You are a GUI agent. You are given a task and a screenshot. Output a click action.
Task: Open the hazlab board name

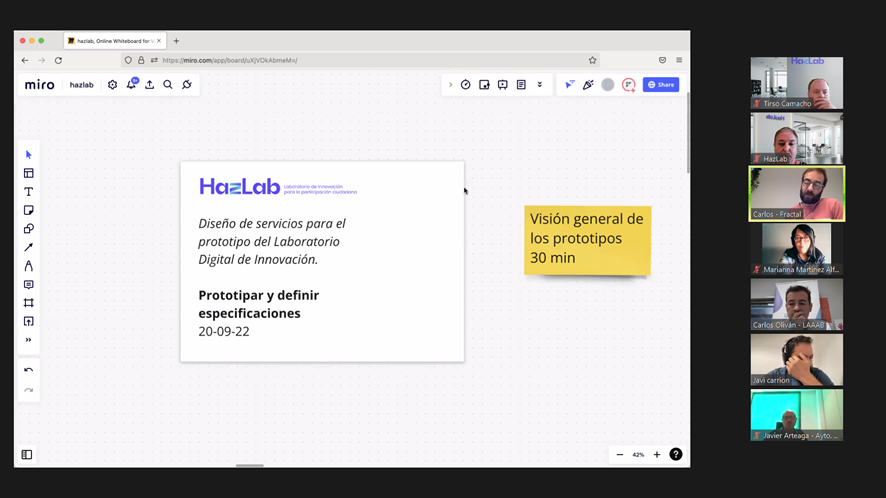[81, 85]
